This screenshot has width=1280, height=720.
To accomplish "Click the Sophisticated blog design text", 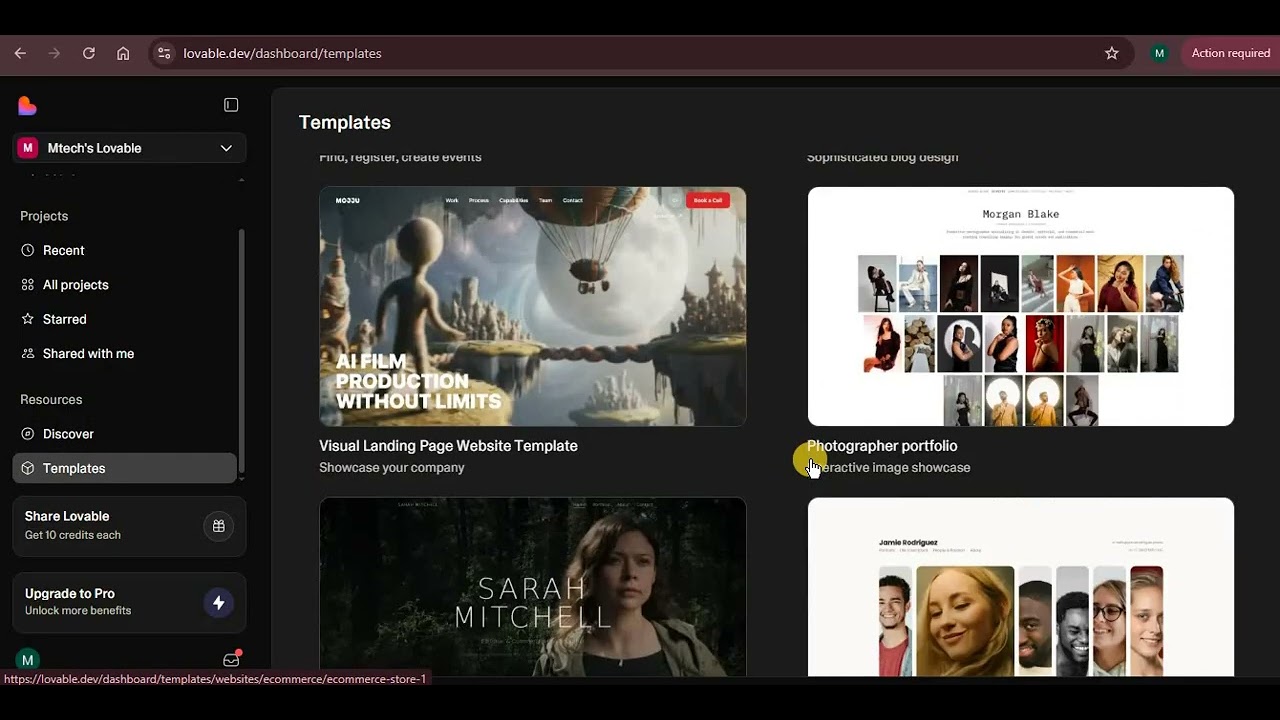I will pos(882,157).
